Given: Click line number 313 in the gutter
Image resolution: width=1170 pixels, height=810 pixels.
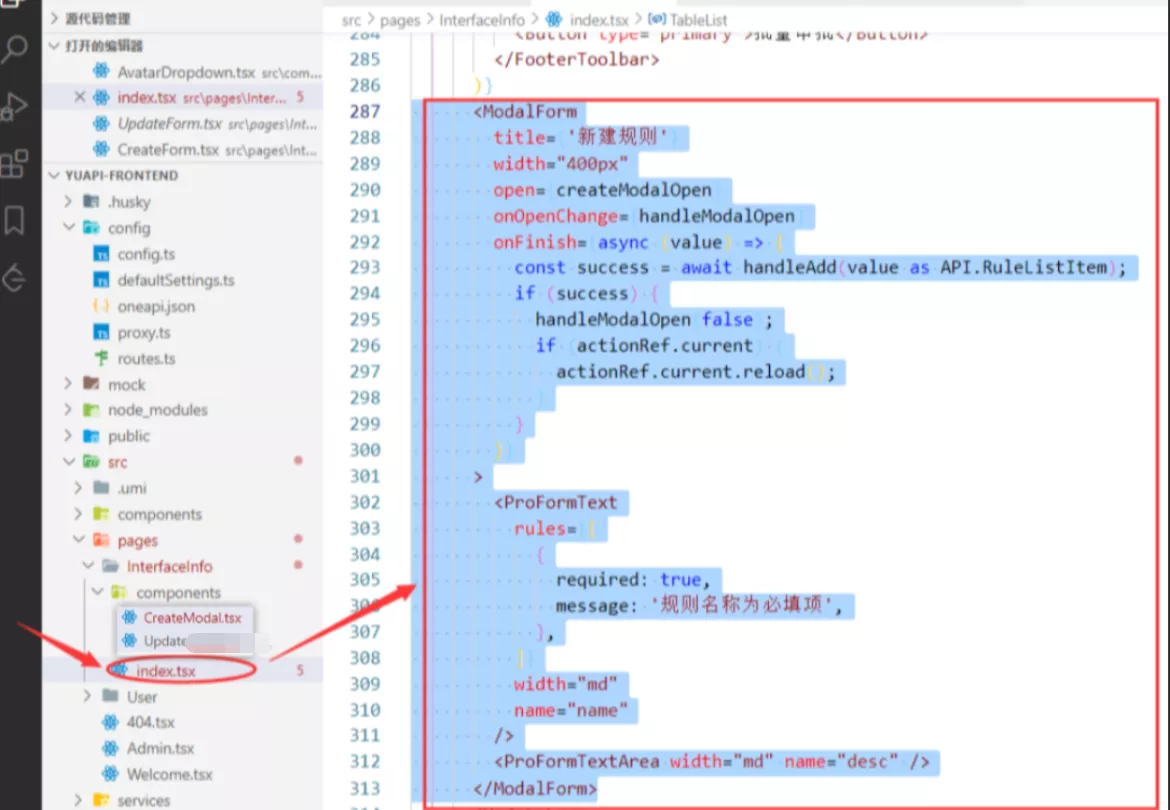Looking at the screenshot, I should (365, 788).
